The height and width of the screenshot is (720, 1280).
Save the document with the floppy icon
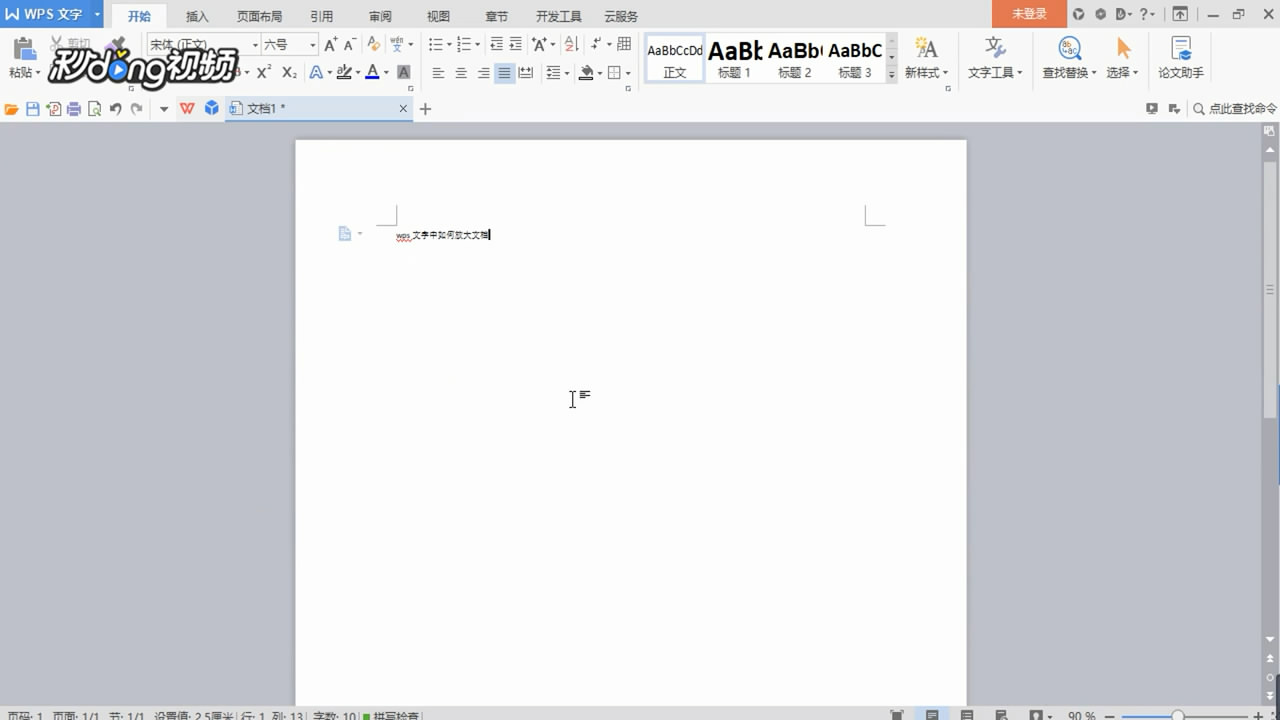pyautogui.click(x=33, y=109)
